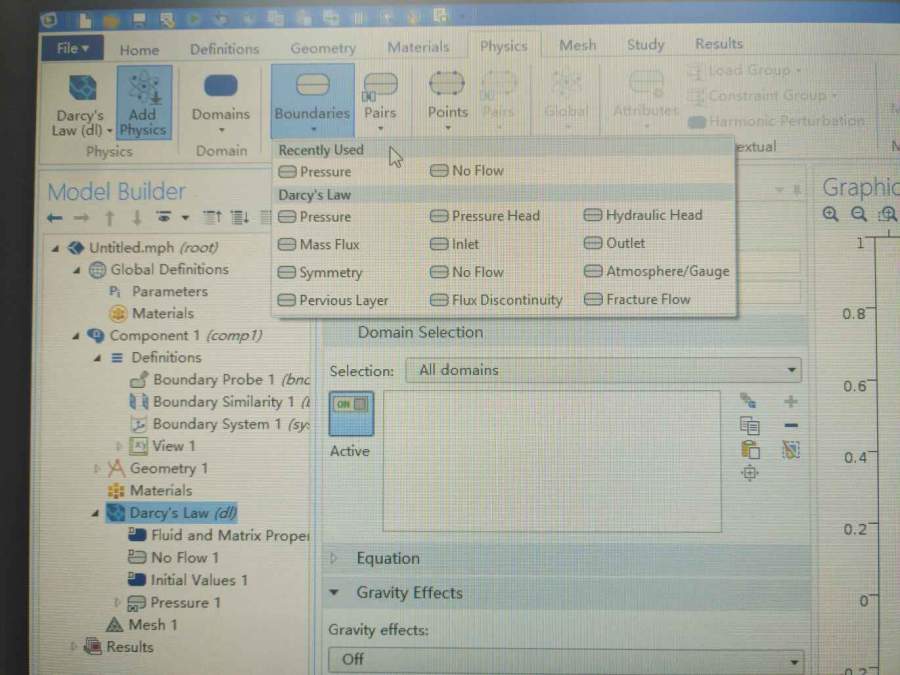Collapse the Gravity Effects section
This screenshot has height=675, width=900.
tap(333, 592)
